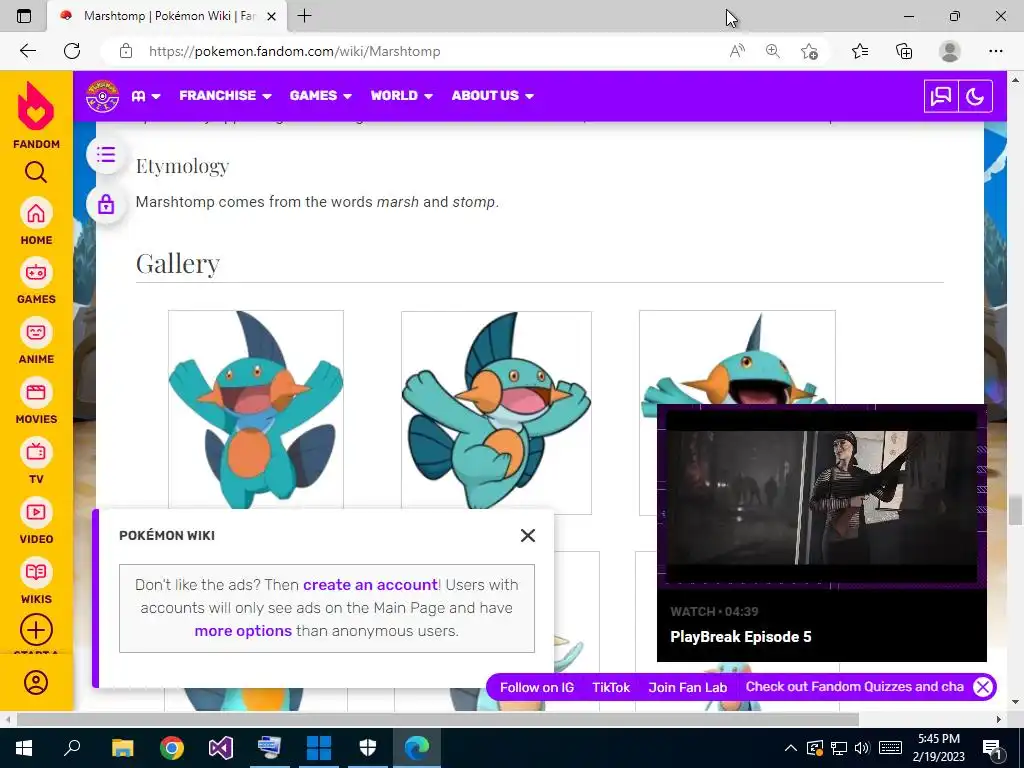Viewport: 1024px width, 768px height.
Task: Open Collections button
Action: pyautogui.click(x=904, y=51)
